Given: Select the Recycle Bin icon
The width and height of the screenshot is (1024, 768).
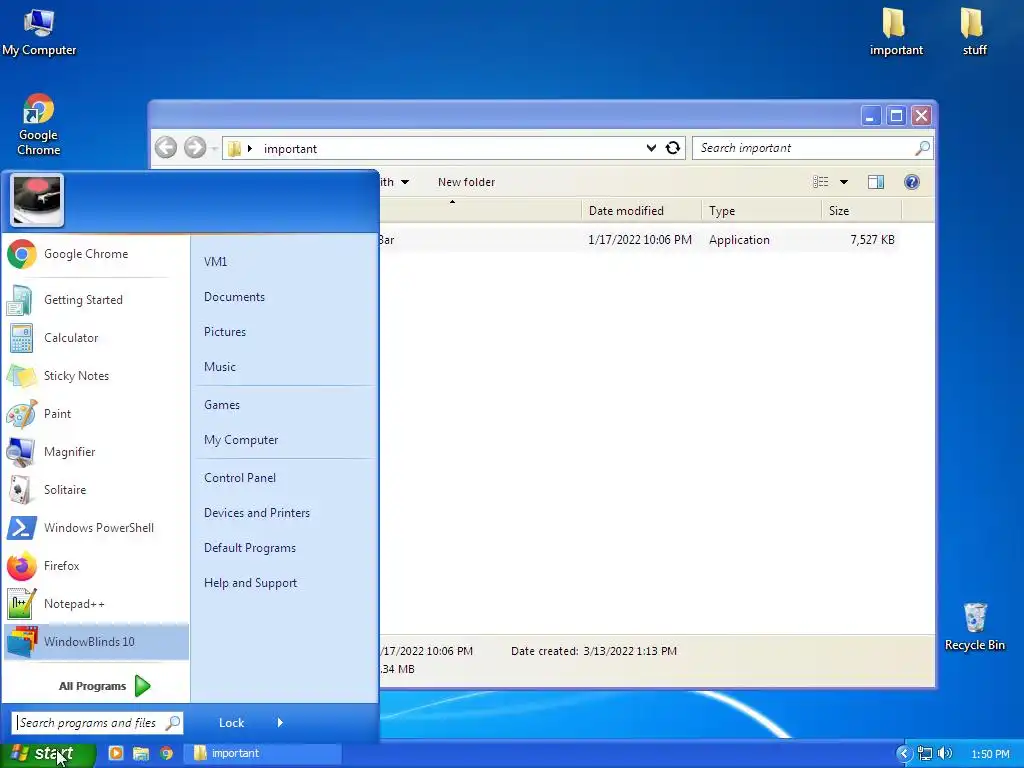Looking at the screenshot, I should pyautogui.click(x=974, y=627).
